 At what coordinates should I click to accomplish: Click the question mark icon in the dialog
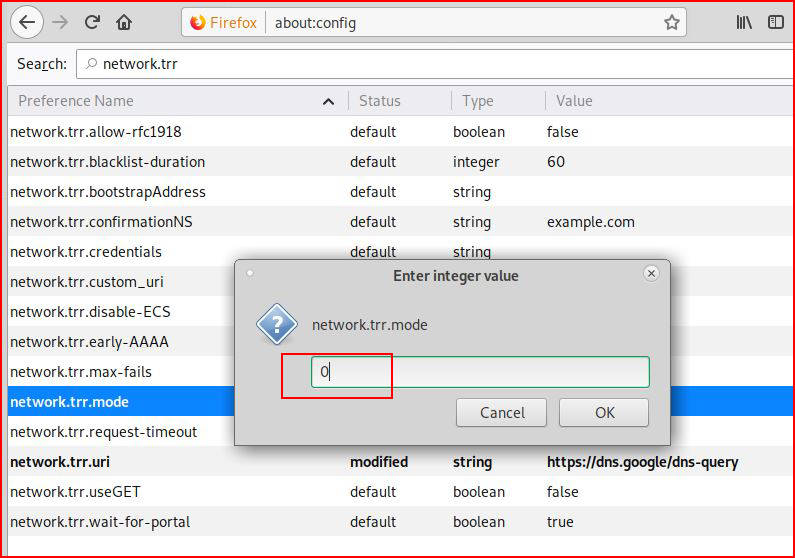(x=277, y=324)
